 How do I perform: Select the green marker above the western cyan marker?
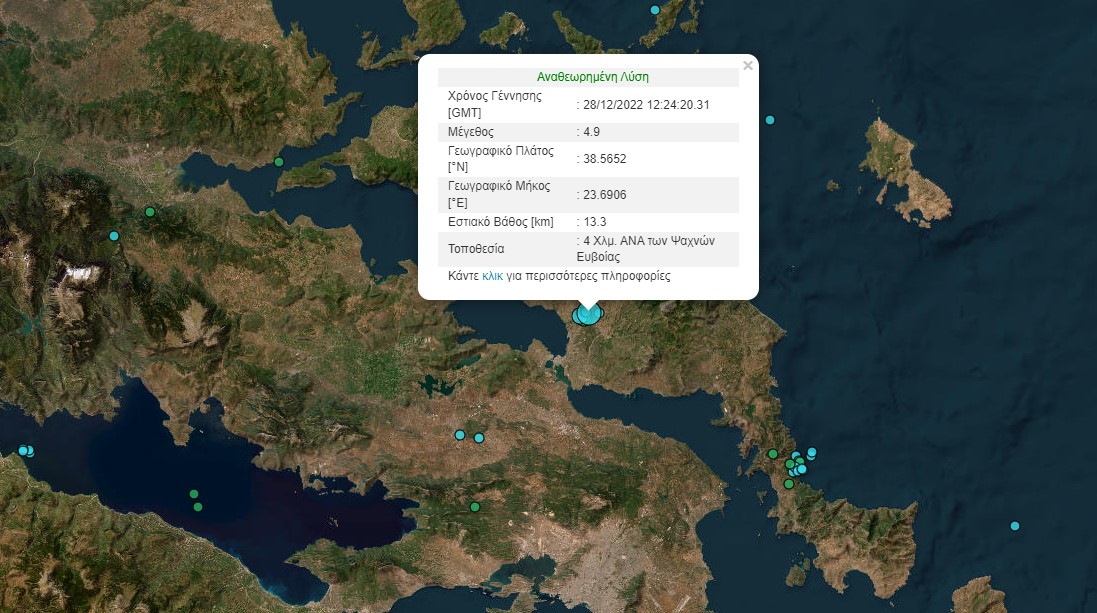pos(150,212)
